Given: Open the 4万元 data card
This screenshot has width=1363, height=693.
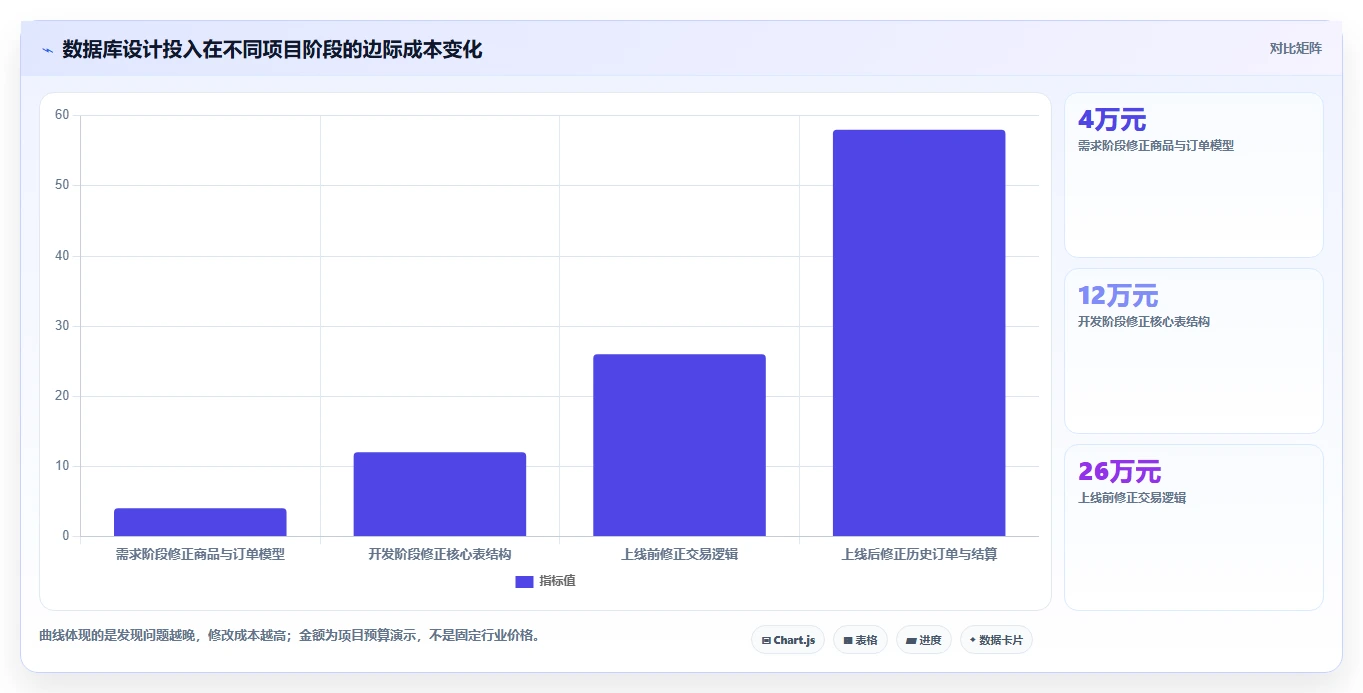Looking at the screenshot, I should tap(1194, 175).
